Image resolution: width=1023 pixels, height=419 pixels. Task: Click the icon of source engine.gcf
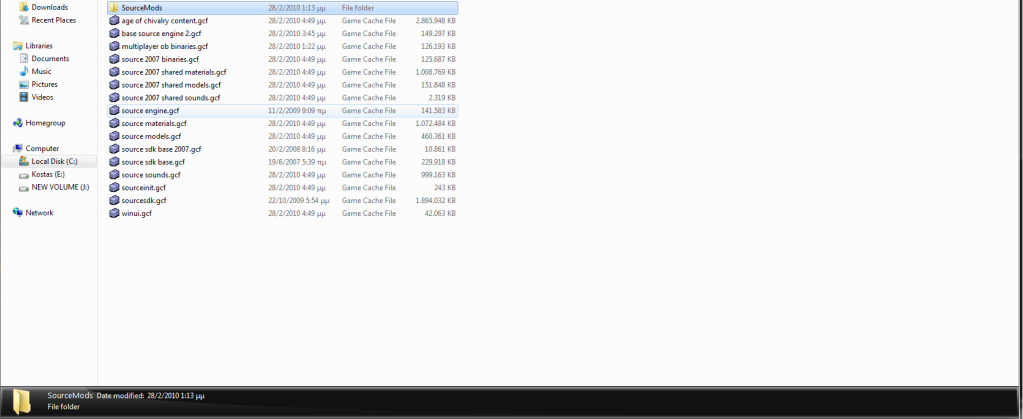point(114,111)
